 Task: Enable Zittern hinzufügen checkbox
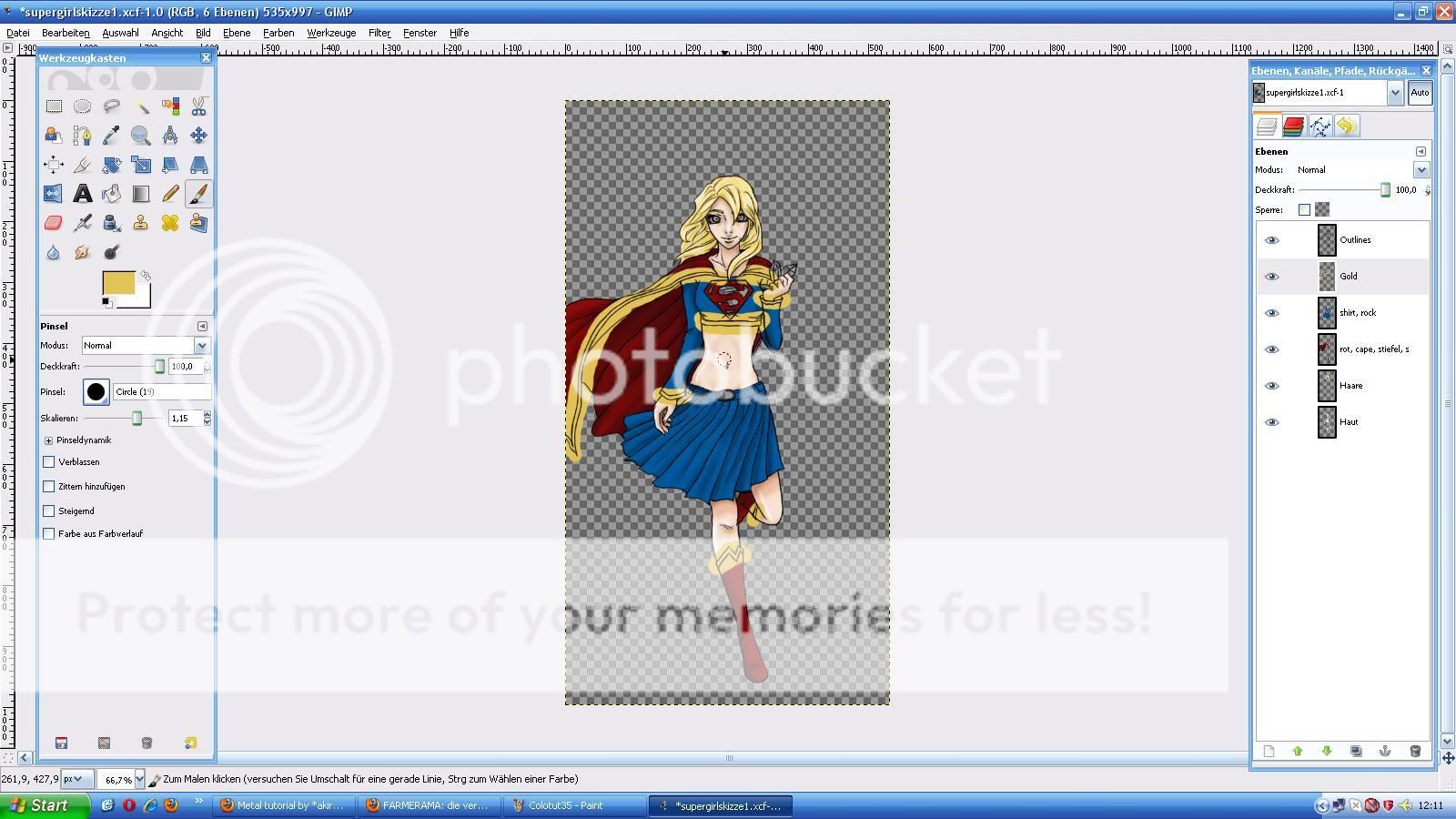pyautogui.click(x=49, y=487)
